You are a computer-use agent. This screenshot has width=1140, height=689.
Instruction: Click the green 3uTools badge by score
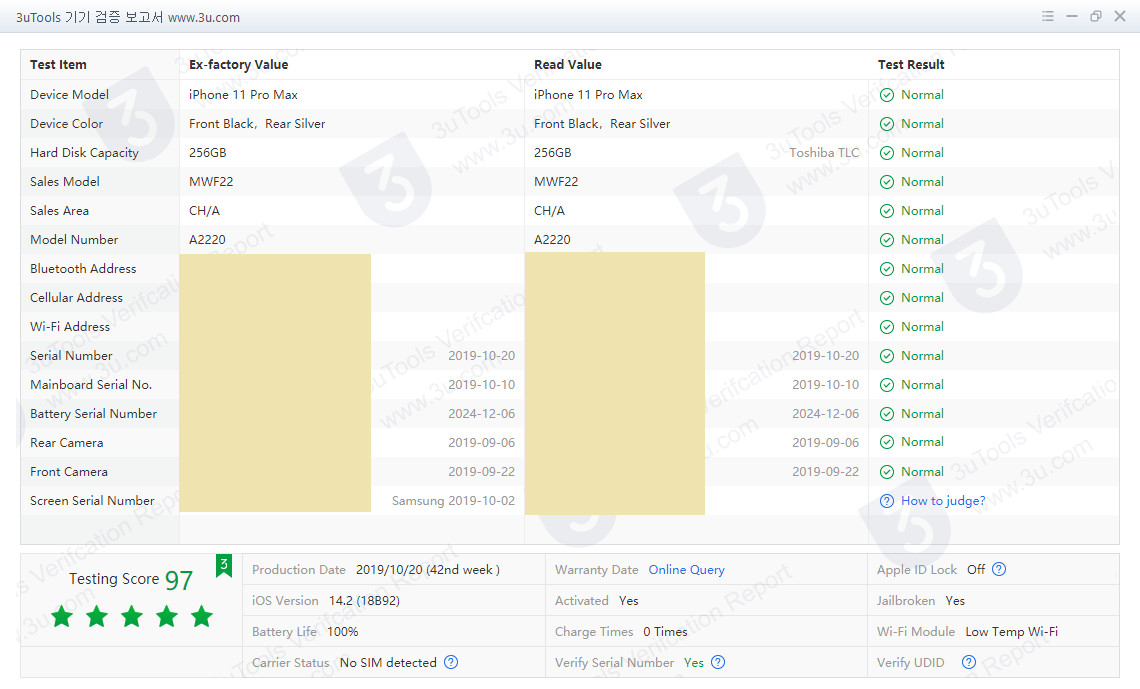tap(224, 566)
